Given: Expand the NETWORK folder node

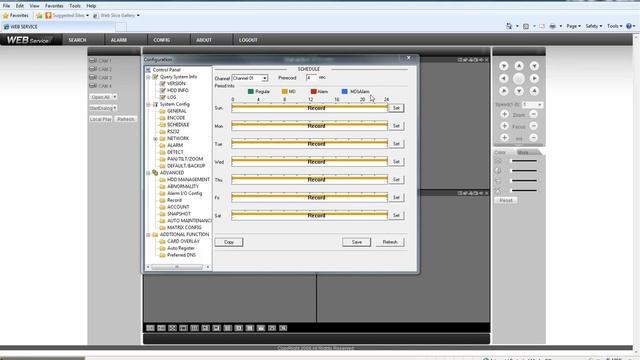Looking at the screenshot, I should pyautogui.click(x=156, y=139).
